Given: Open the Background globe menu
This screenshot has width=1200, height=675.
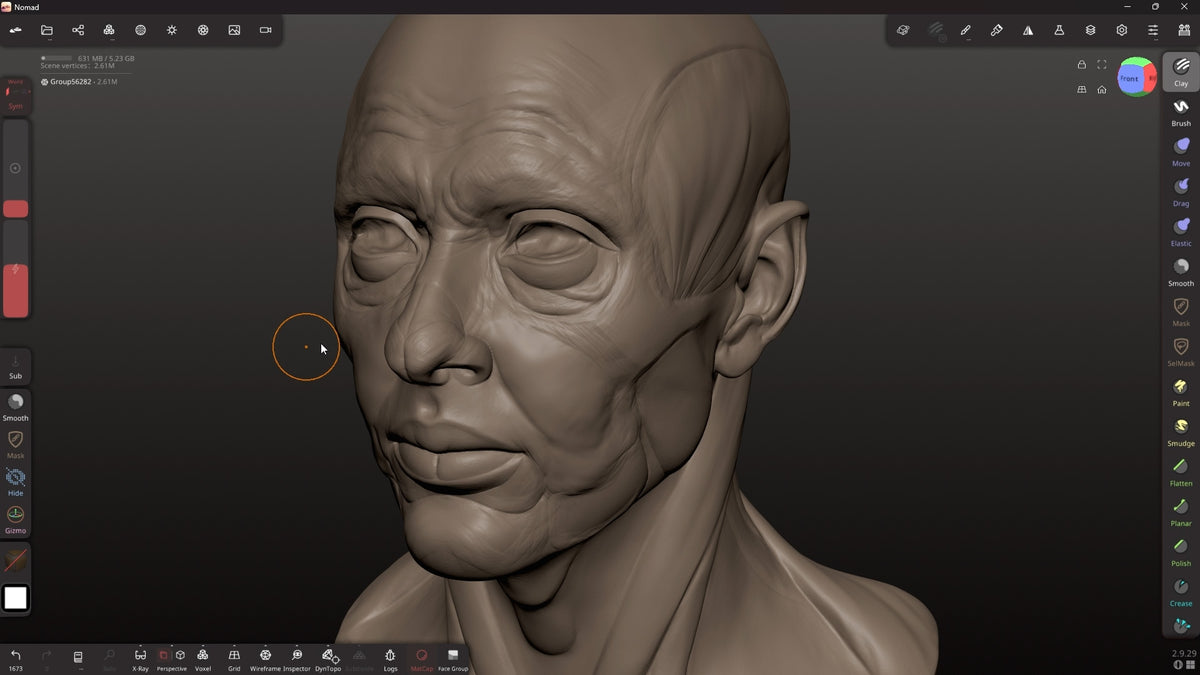Looking at the screenshot, I should [x=140, y=30].
